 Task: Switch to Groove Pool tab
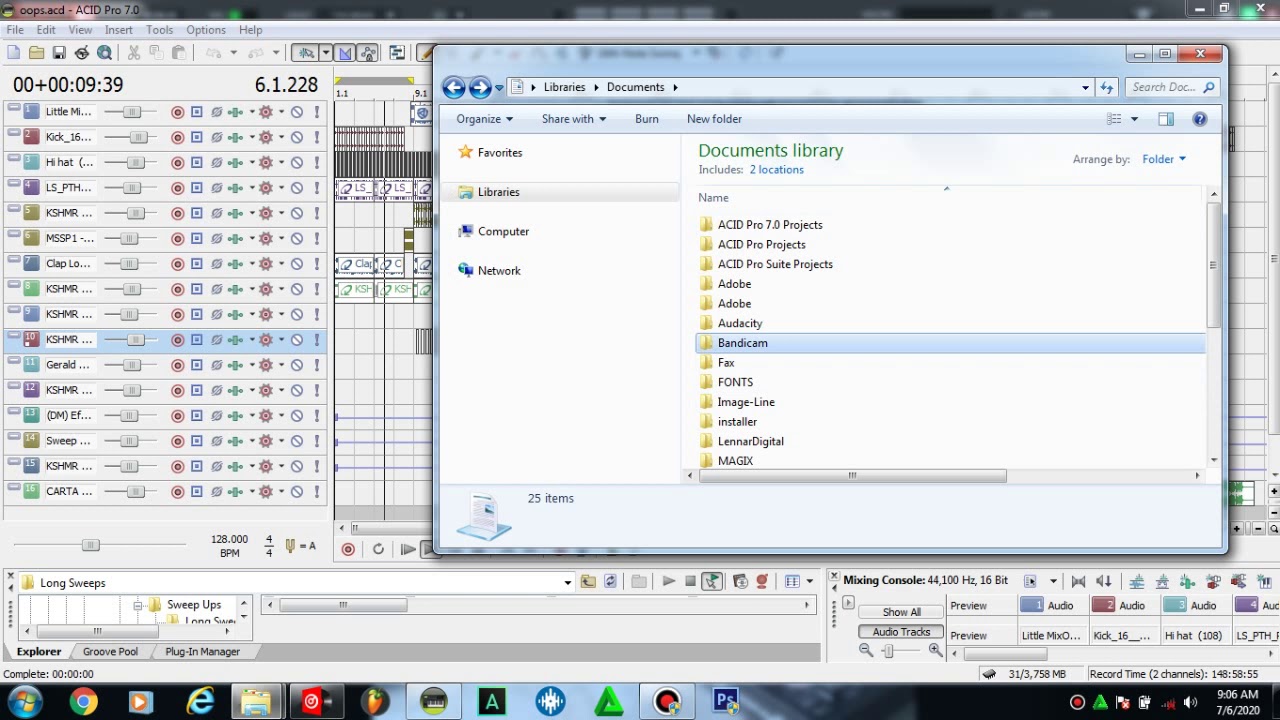click(x=110, y=652)
